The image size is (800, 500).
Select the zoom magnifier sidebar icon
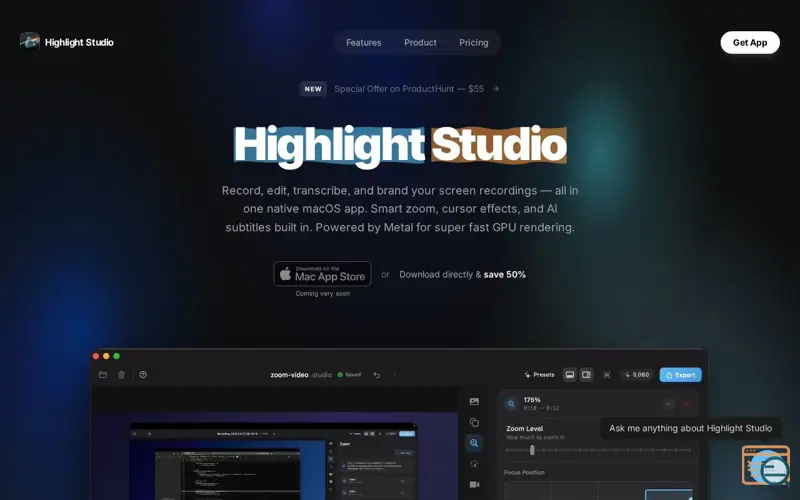coord(474,443)
